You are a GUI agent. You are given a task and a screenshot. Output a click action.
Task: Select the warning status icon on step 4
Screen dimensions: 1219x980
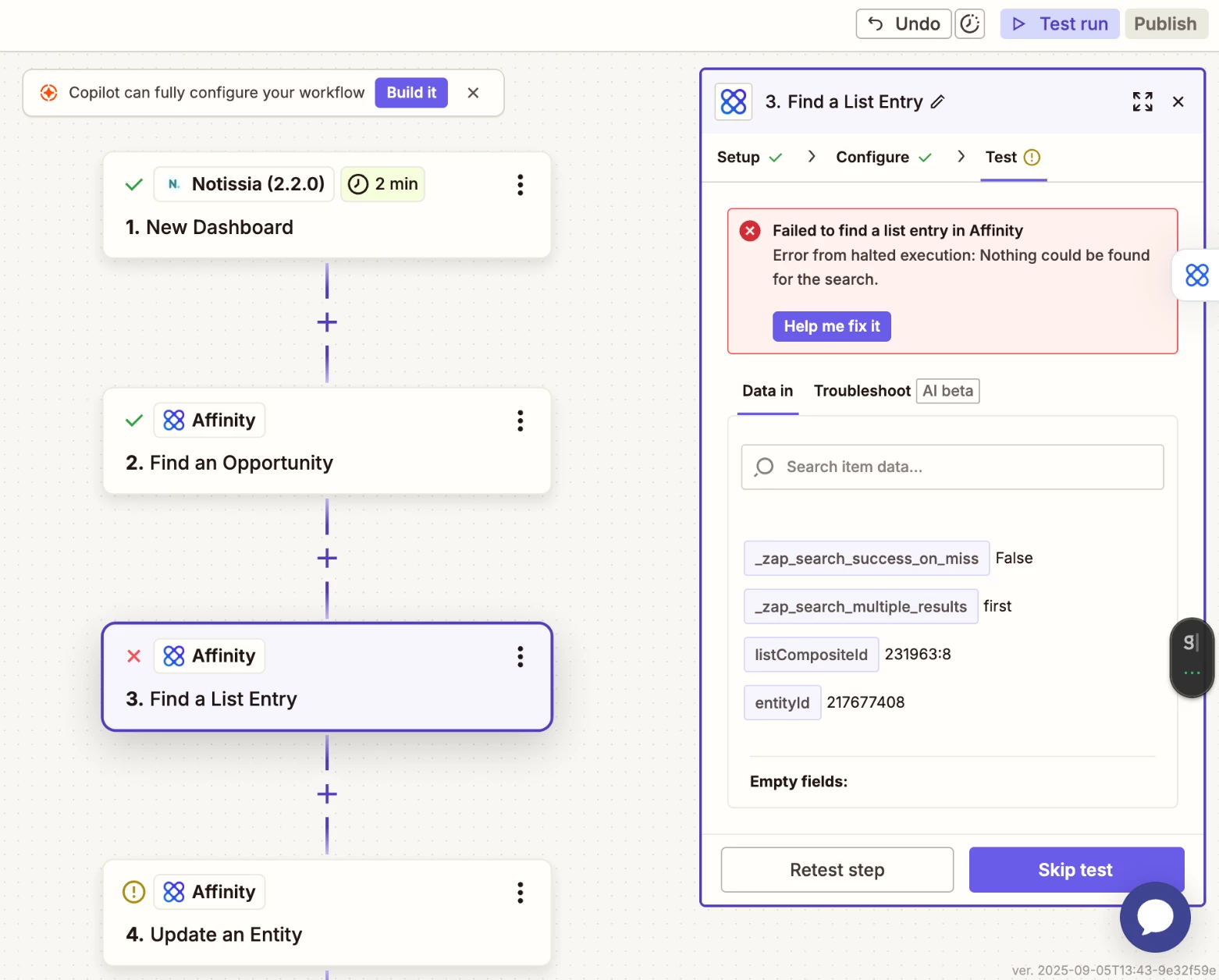[133, 892]
